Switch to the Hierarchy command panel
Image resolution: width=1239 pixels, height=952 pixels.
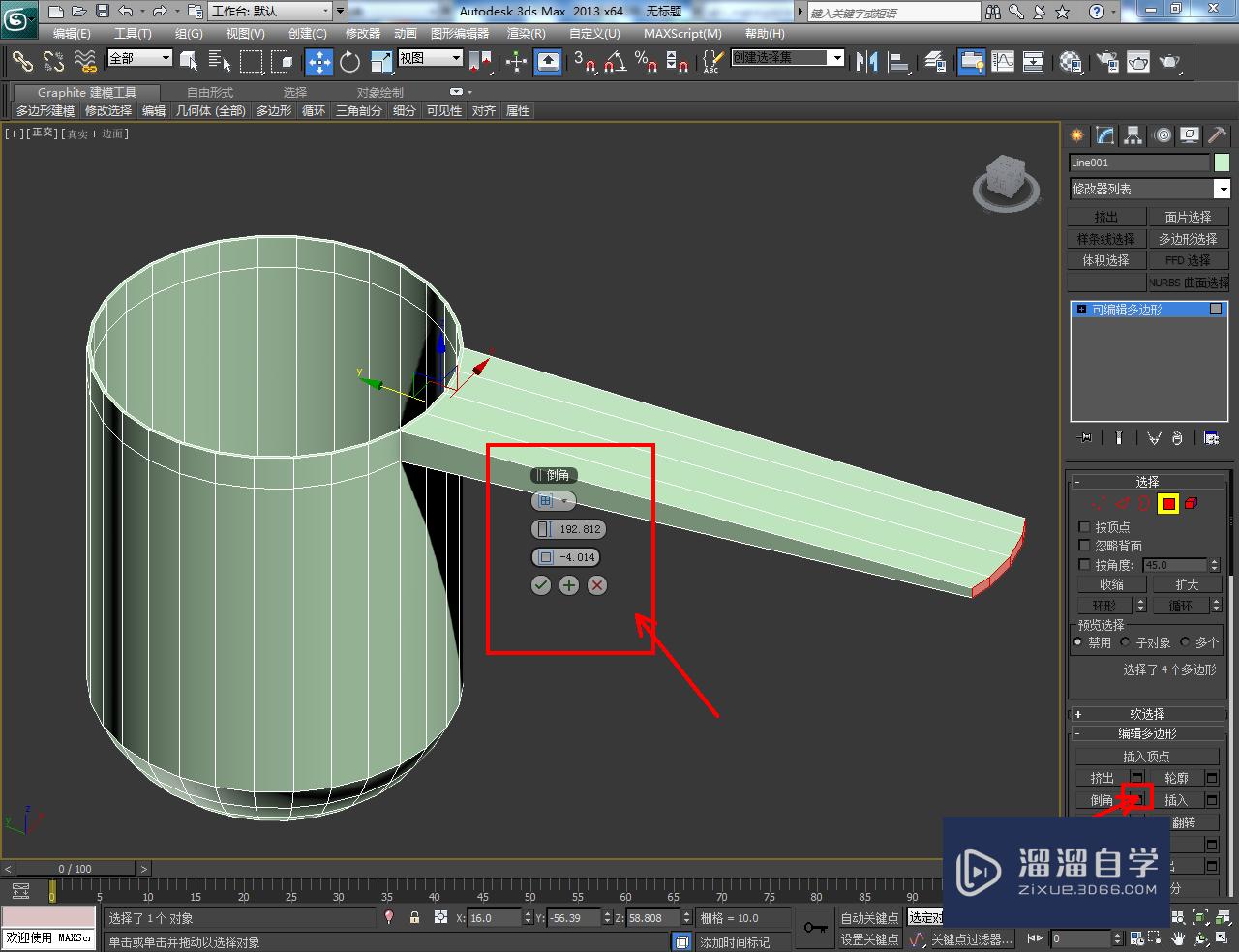point(1133,135)
